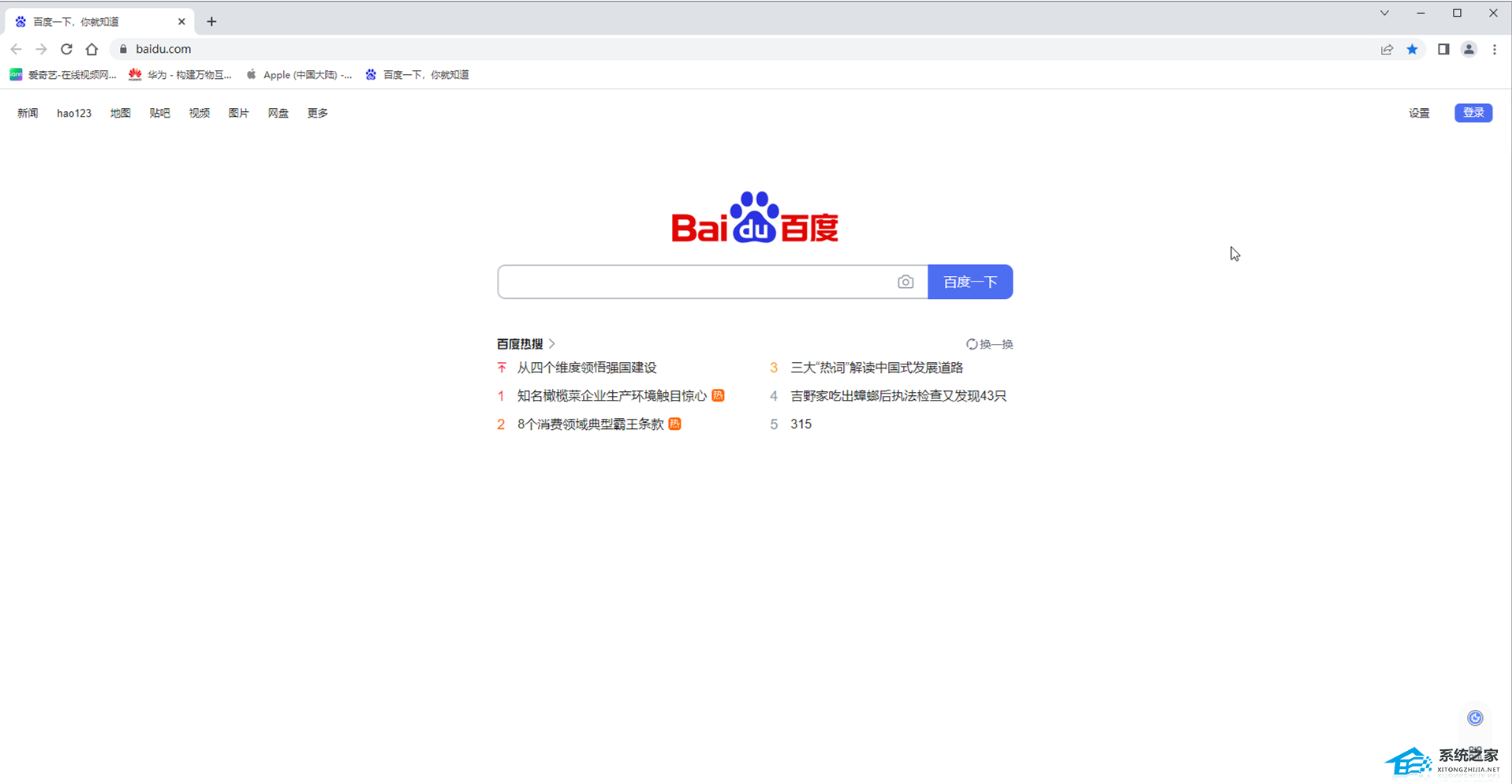1512x784 pixels.
Task: Expand the 更多 navigation menu
Action: (x=317, y=113)
